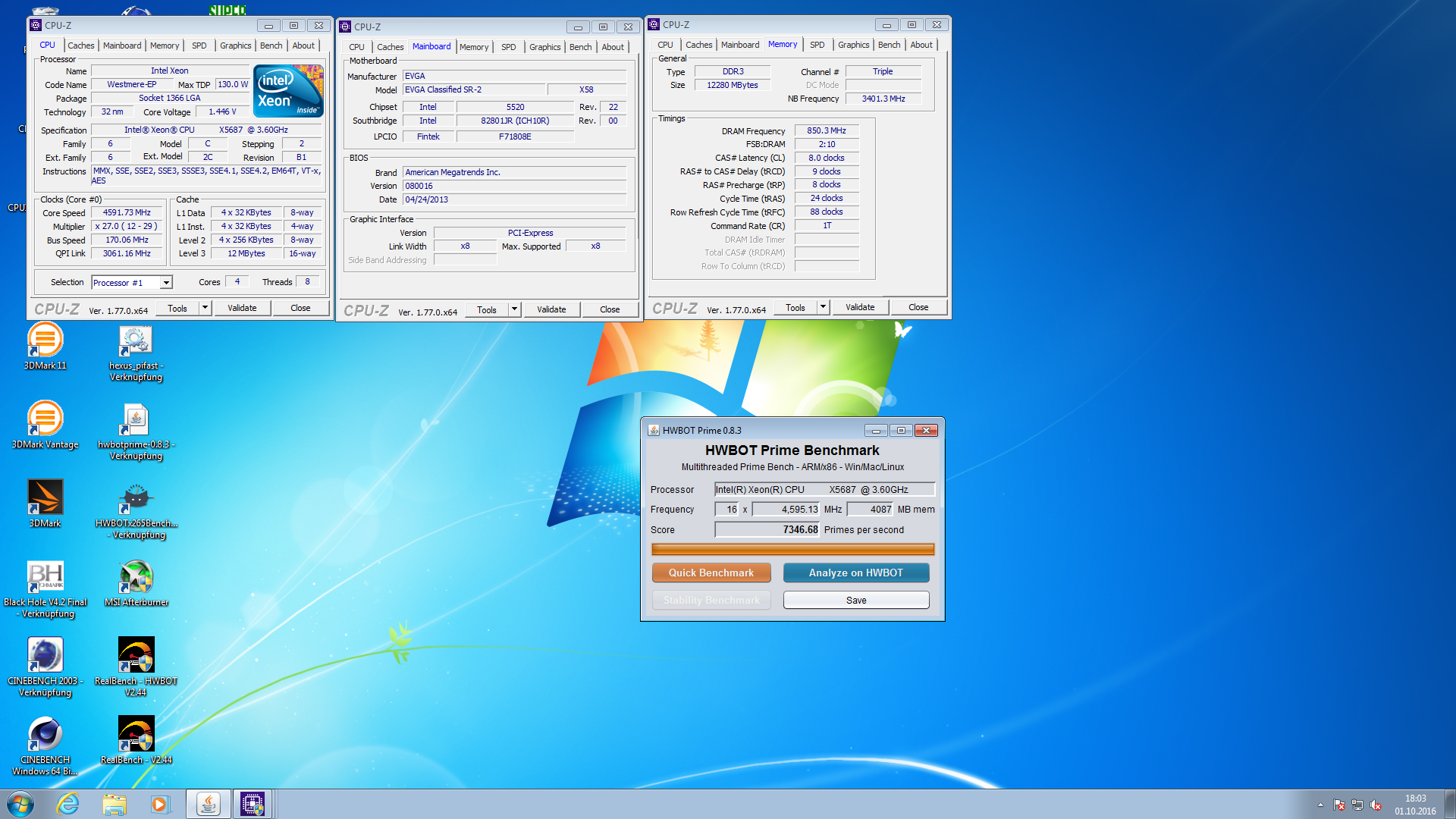Expand Tools dropdown arrow in Mainboard window
The height and width of the screenshot is (819, 1456).
tap(514, 309)
